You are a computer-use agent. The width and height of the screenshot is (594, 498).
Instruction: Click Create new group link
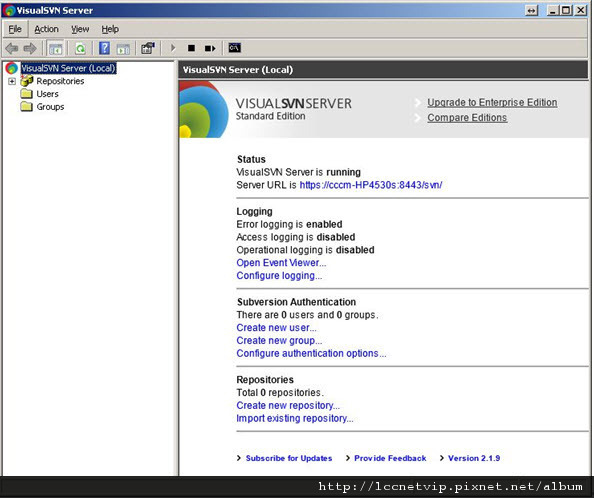[x=279, y=340]
